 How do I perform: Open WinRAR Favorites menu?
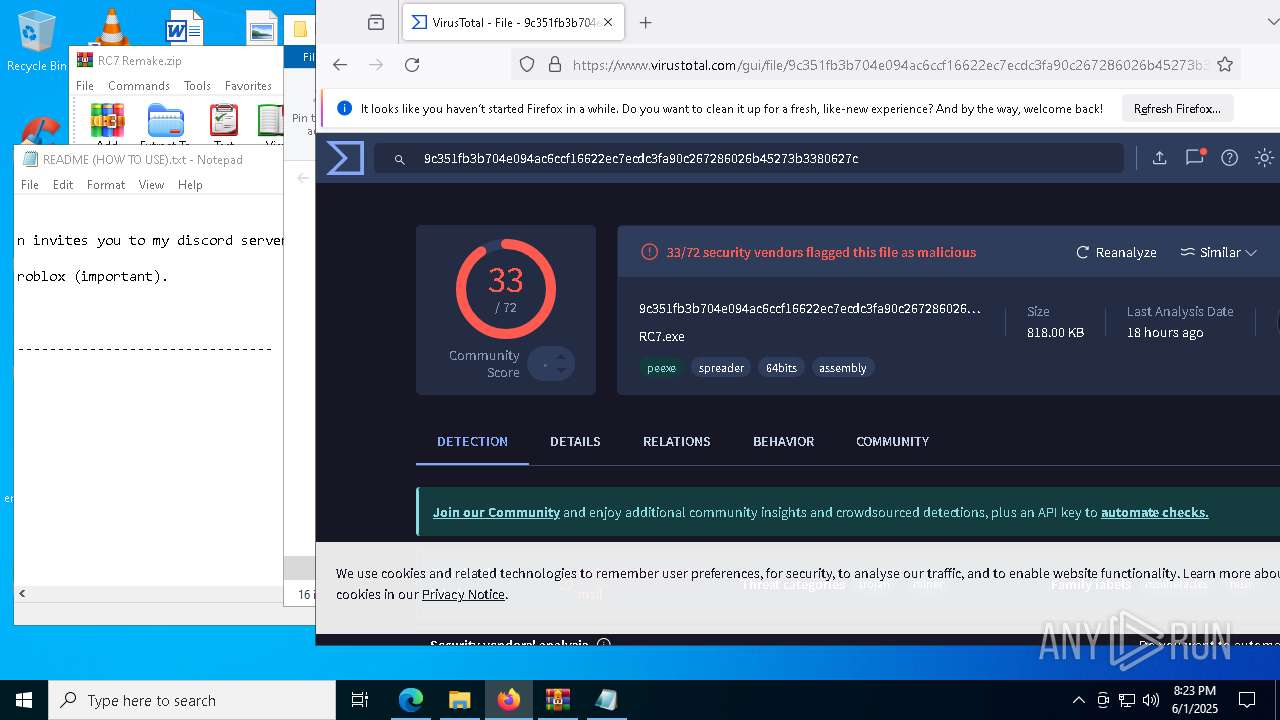tap(248, 86)
